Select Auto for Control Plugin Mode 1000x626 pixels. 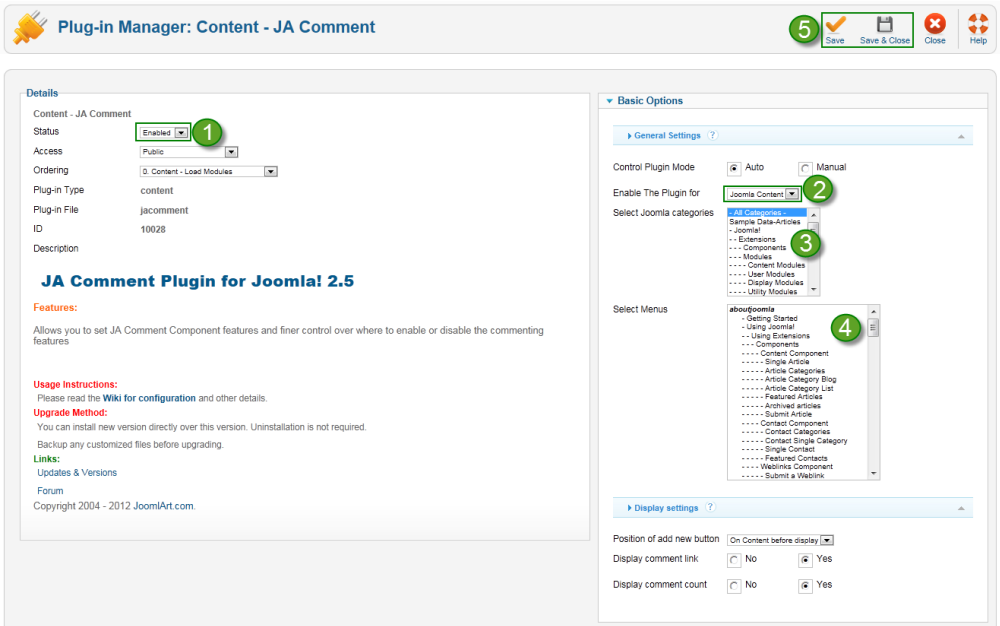point(734,168)
